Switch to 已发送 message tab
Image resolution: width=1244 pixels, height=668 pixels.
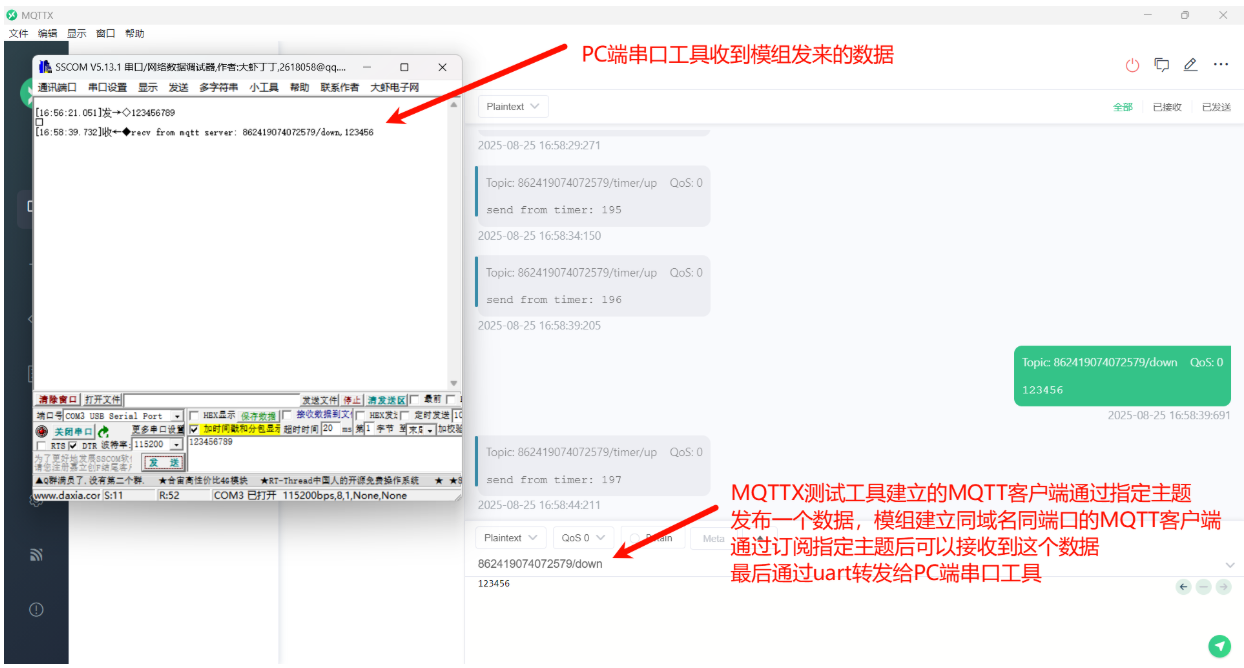click(1216, 107)
